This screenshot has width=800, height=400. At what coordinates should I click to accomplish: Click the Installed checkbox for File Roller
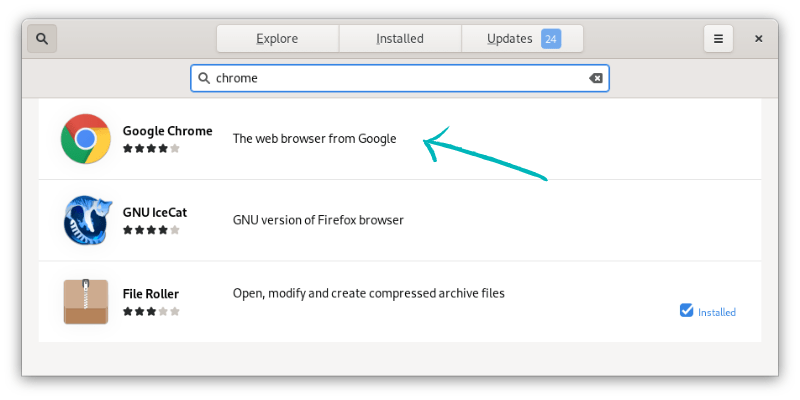coord(686,311)
